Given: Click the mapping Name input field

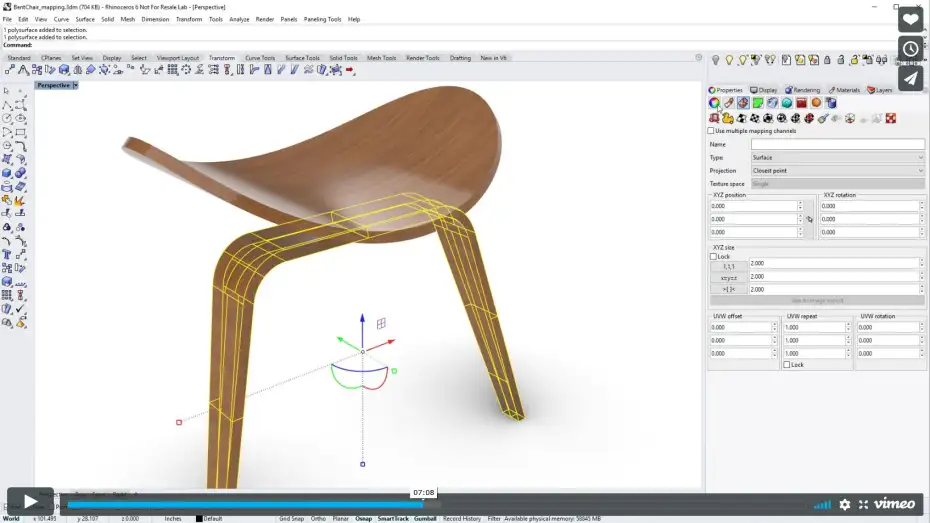Looking at the screenshot, I should [x=837, y=144].
